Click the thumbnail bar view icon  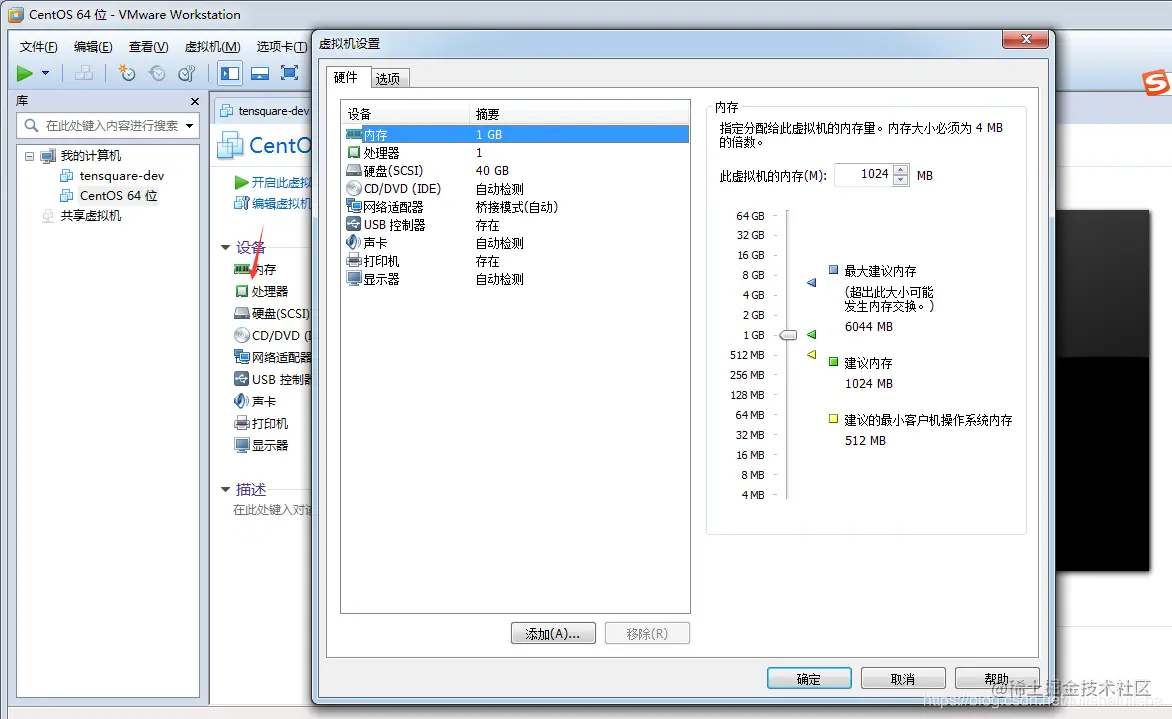[259, 73]
